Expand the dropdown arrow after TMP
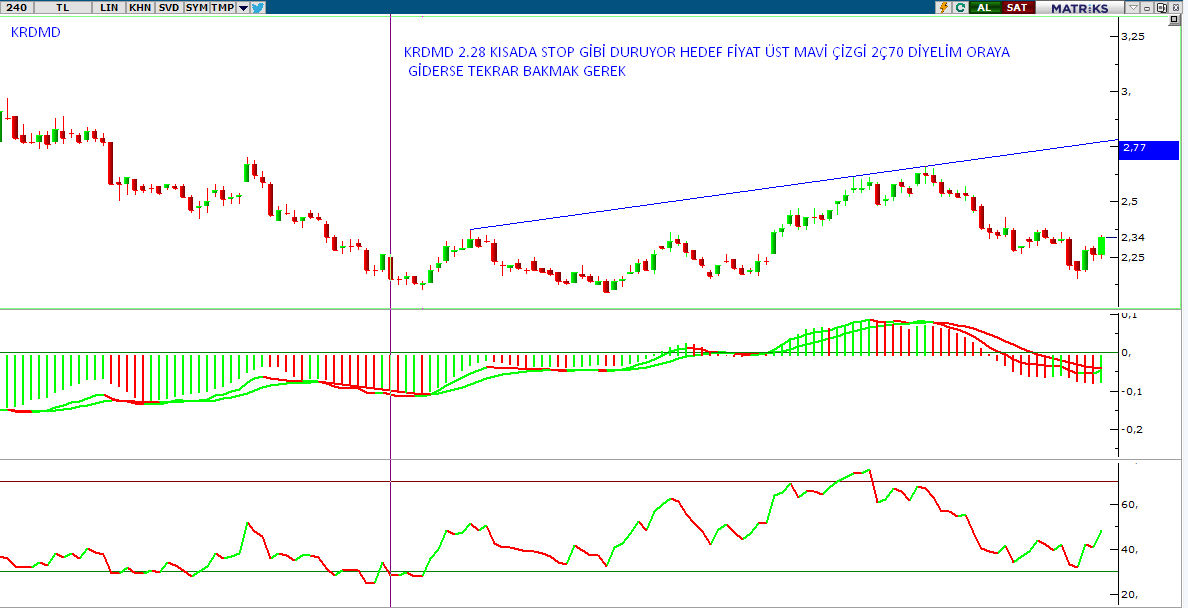The height and width of the screenshot is (608, 1188). [x=242, y=8]
